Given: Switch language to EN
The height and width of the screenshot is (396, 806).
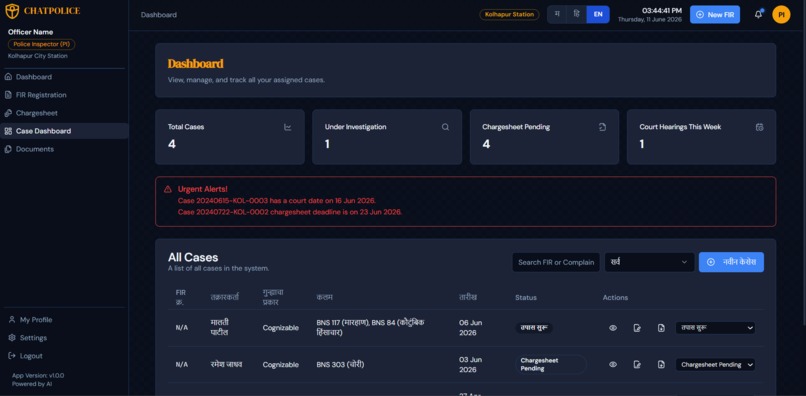Looking at the screenshot, I should pos(598,14).
